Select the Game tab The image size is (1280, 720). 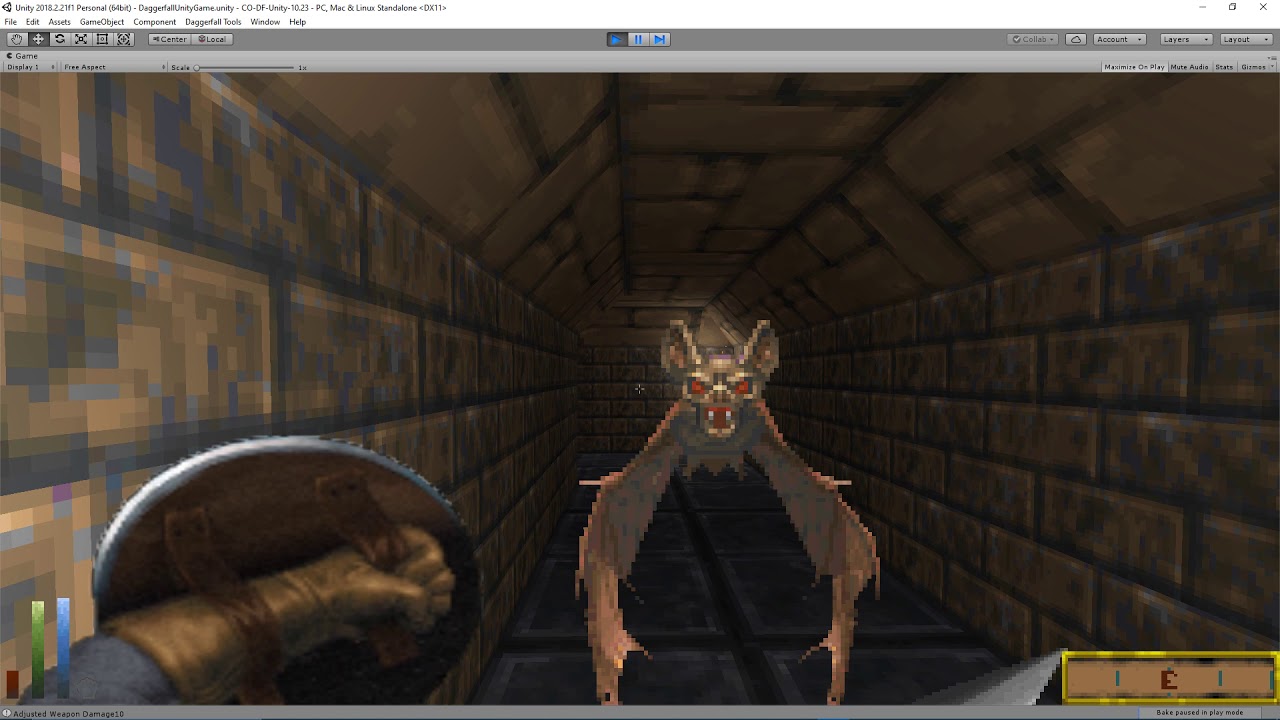point(21,56)
